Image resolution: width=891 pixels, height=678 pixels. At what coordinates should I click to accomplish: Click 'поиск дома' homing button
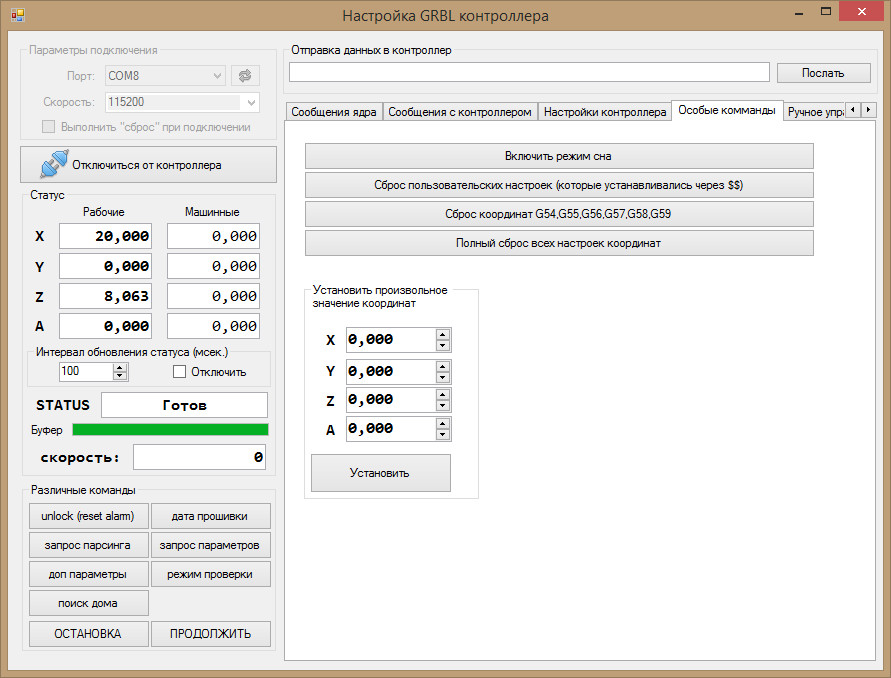click(x=89, y=603)
